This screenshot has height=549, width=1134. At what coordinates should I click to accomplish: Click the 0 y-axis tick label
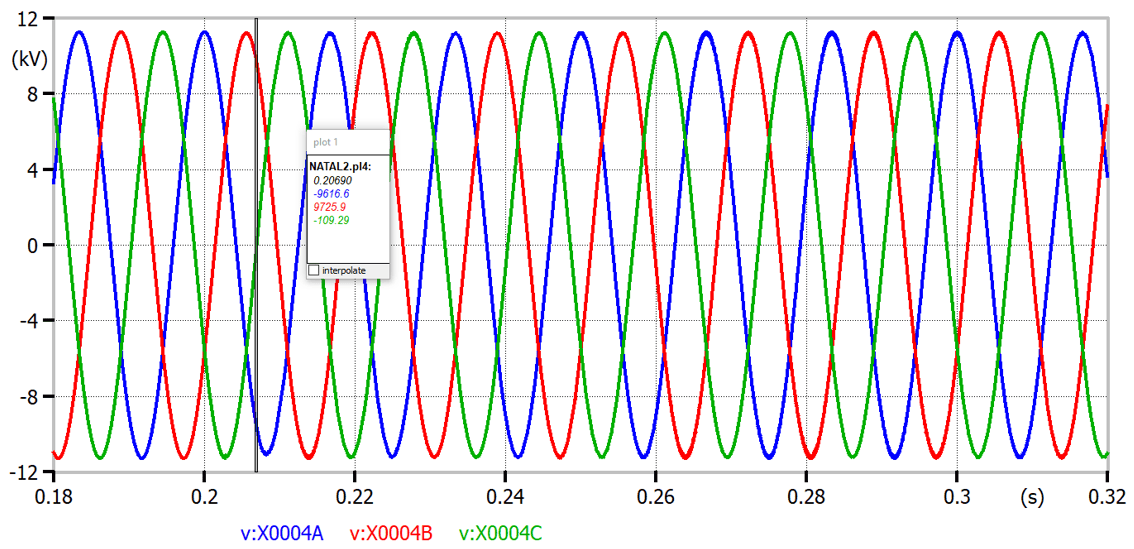point(33,245)
